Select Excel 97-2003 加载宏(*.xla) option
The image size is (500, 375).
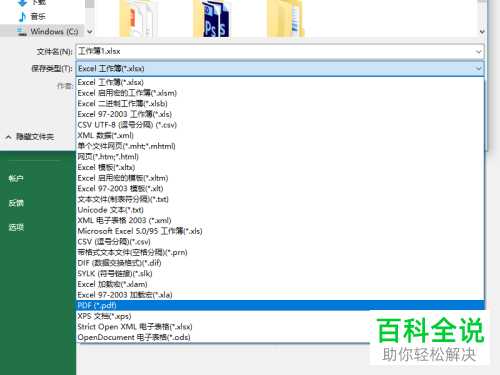pos(280,295)
